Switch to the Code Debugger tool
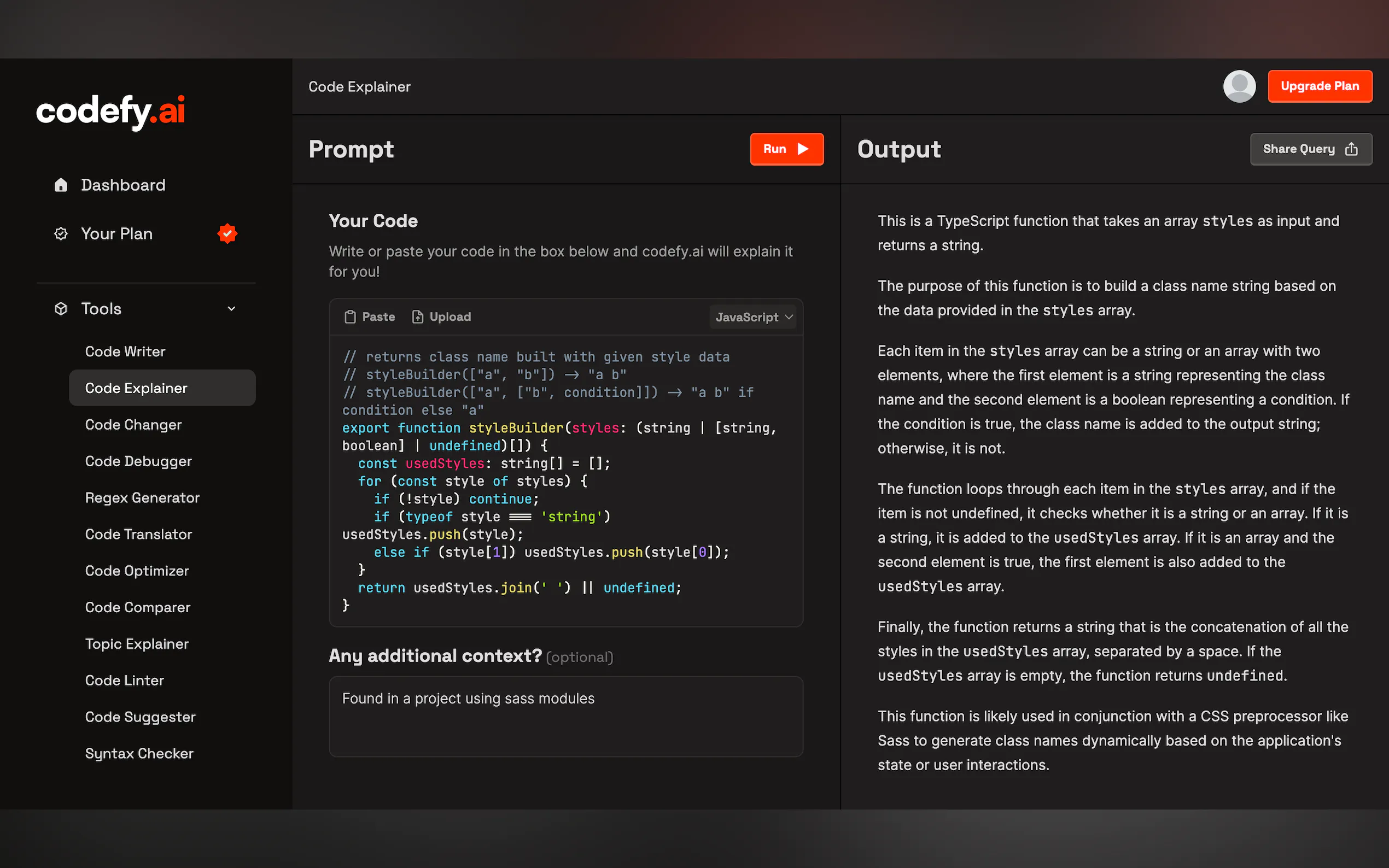Screen dimensions: 1389x868 tap(138, 461)
